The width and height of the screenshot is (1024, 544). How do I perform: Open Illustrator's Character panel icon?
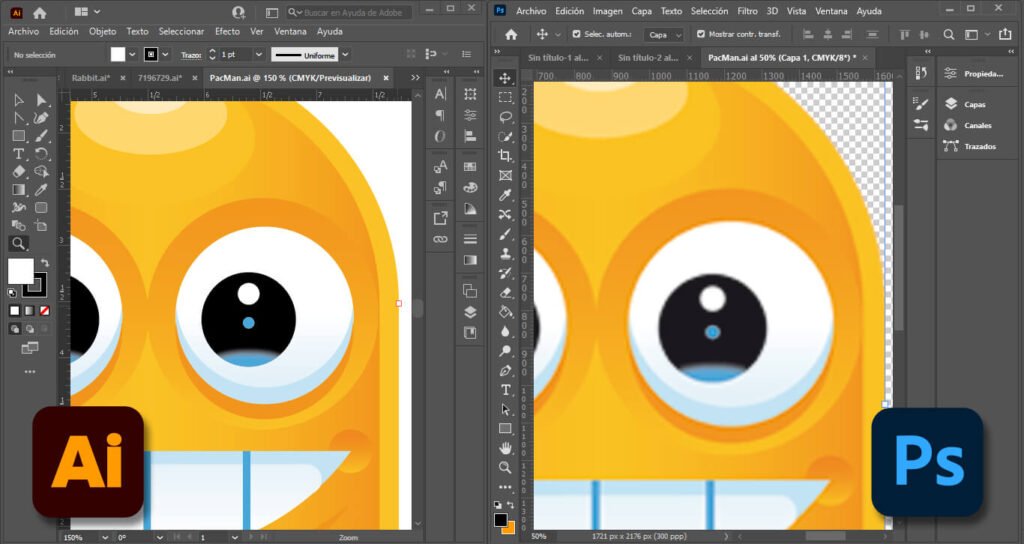(x=440, y=94)
